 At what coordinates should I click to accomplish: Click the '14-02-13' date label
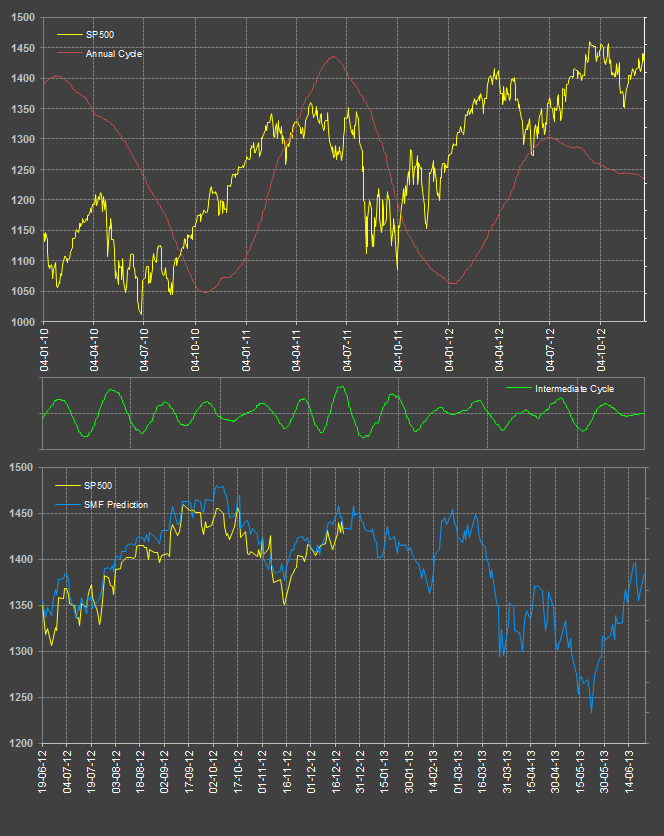[434, 771]
